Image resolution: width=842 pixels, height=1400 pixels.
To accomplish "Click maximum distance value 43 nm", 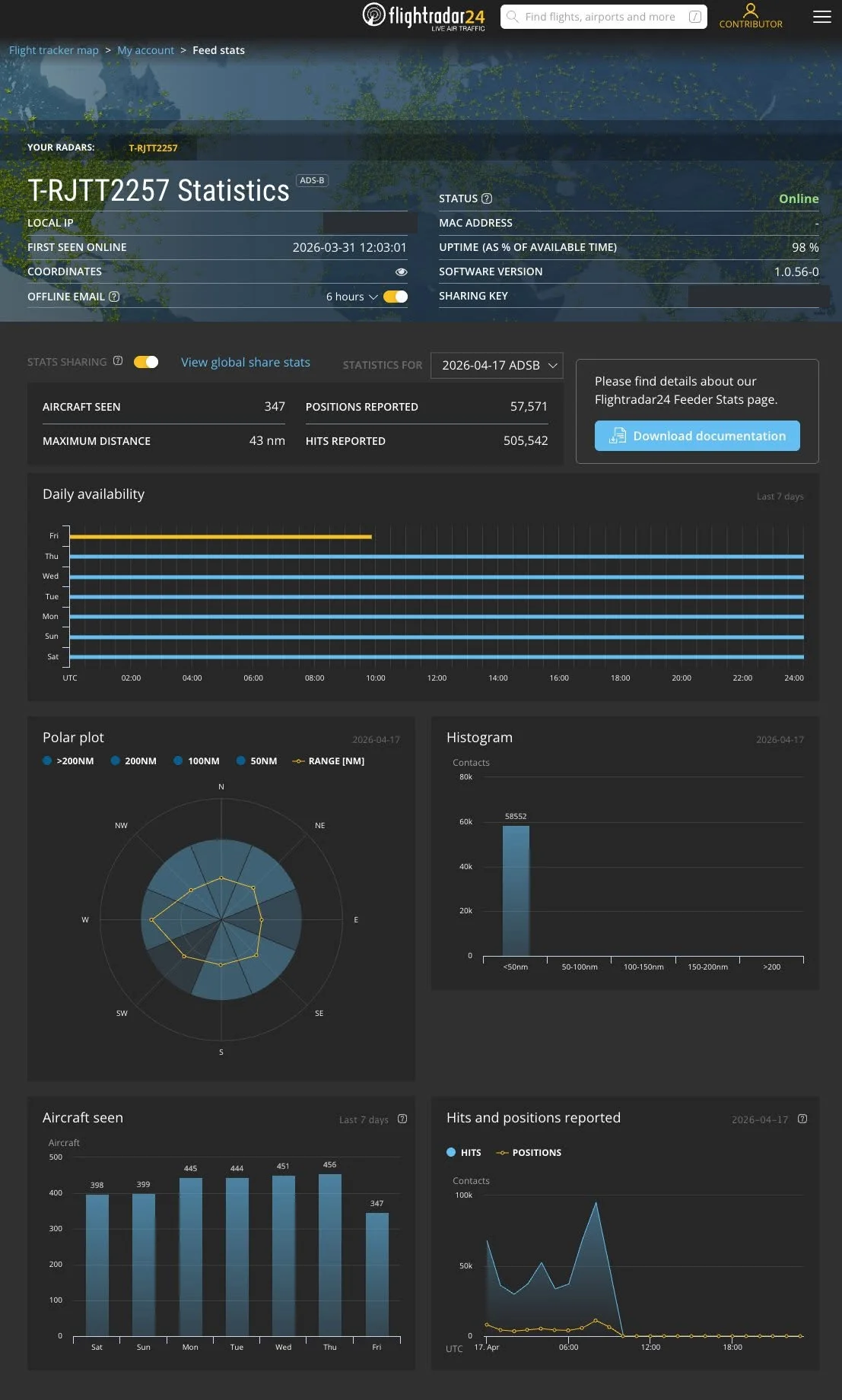I will pos(267,440).
